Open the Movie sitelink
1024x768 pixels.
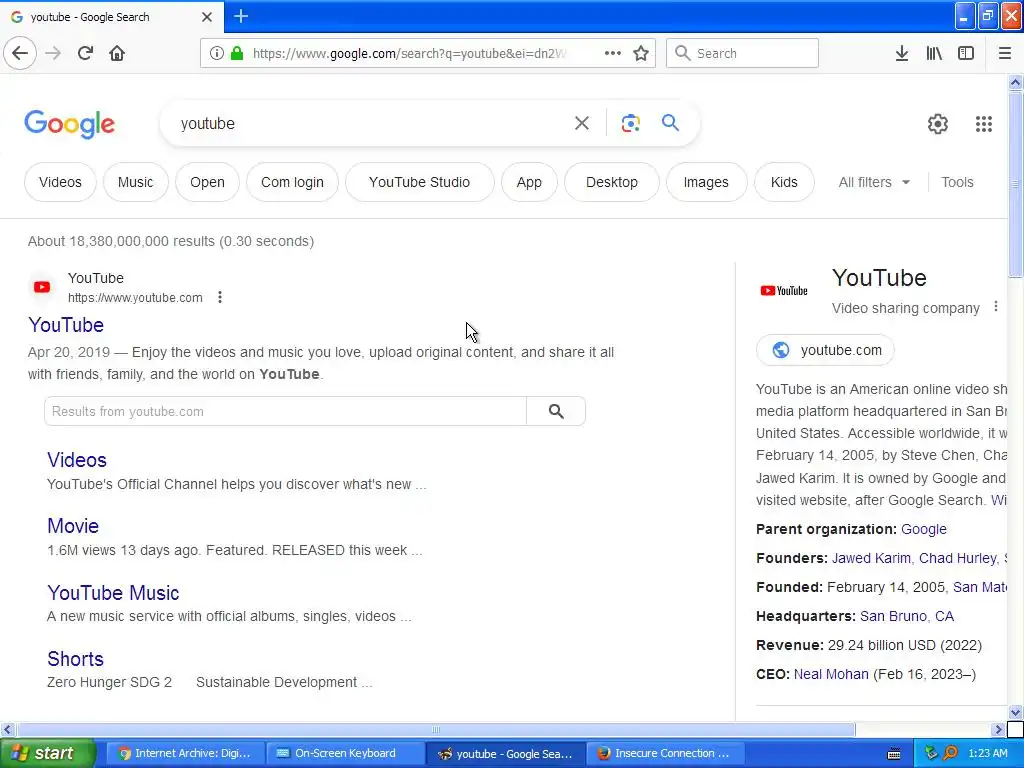click(x=73, y=526)
